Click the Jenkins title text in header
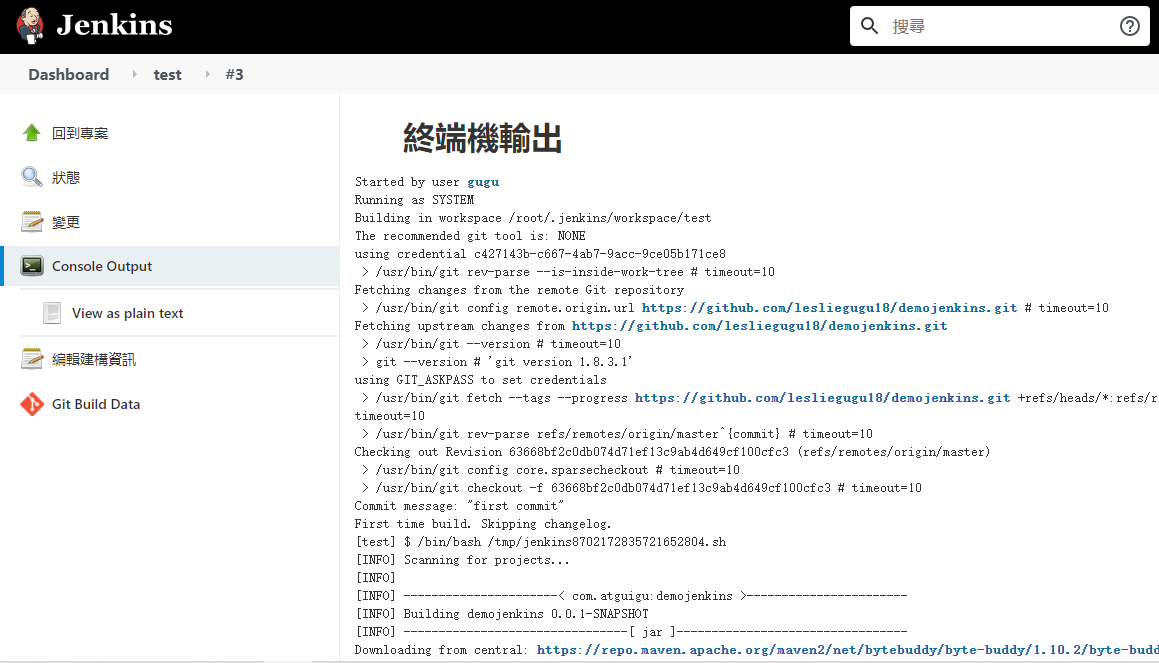This screenshot has height=663, width=1159. point(115,26)
